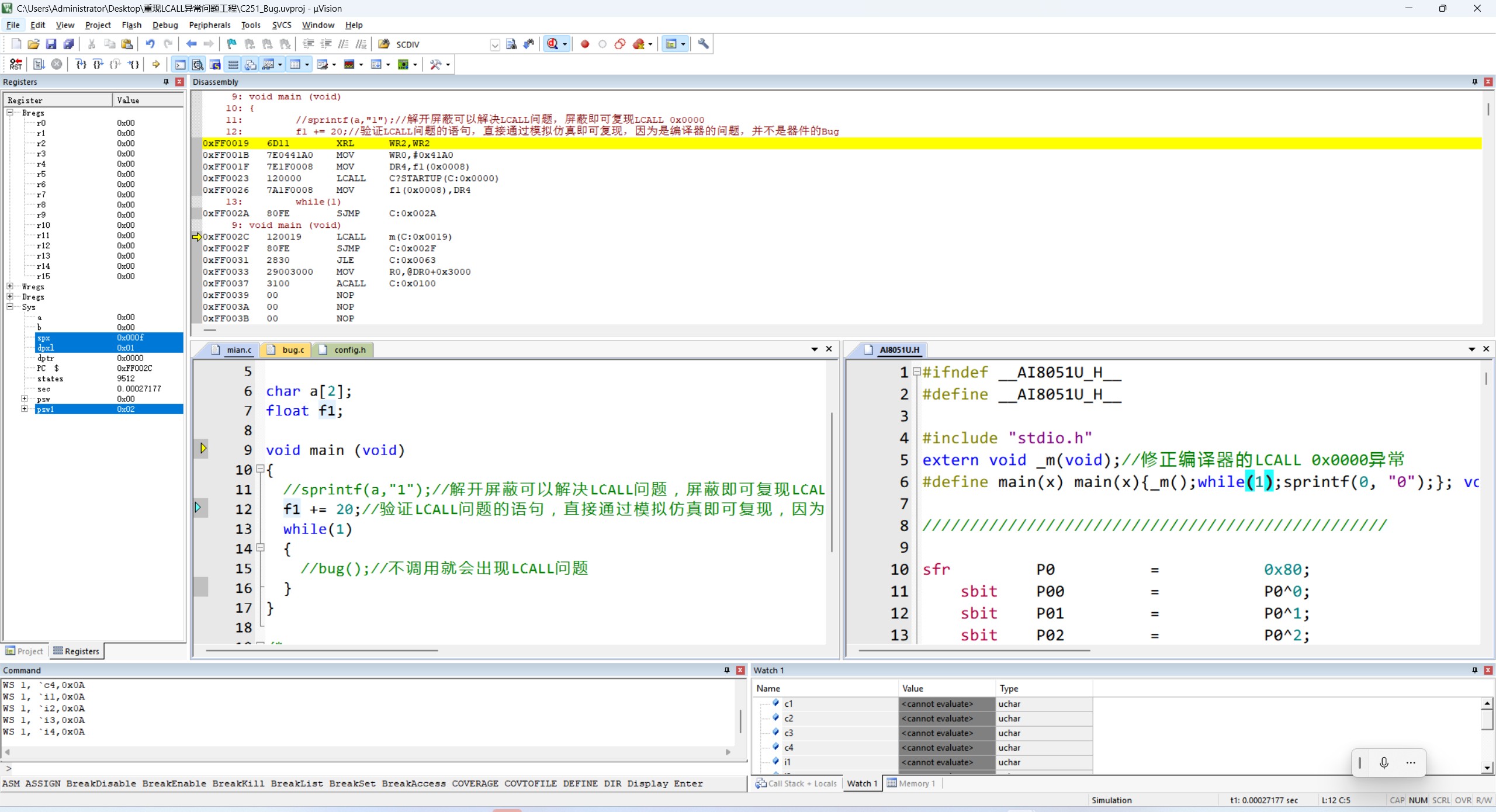Viewport: 1496px width, 812px height.
Task: Step over the current line
Action: 98,64
